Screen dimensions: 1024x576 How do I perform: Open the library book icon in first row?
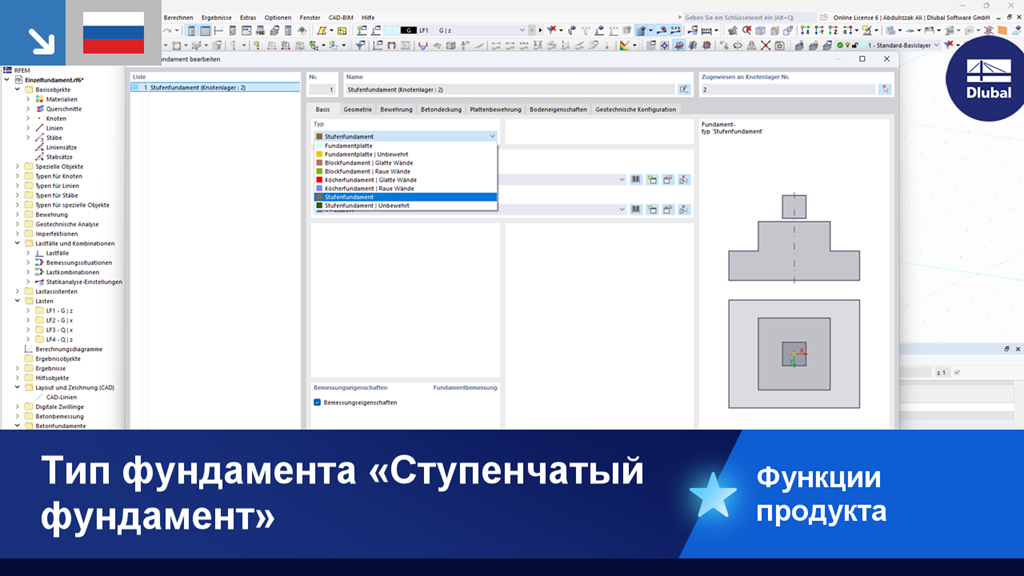pyautogui.click(x=635, y=180)
